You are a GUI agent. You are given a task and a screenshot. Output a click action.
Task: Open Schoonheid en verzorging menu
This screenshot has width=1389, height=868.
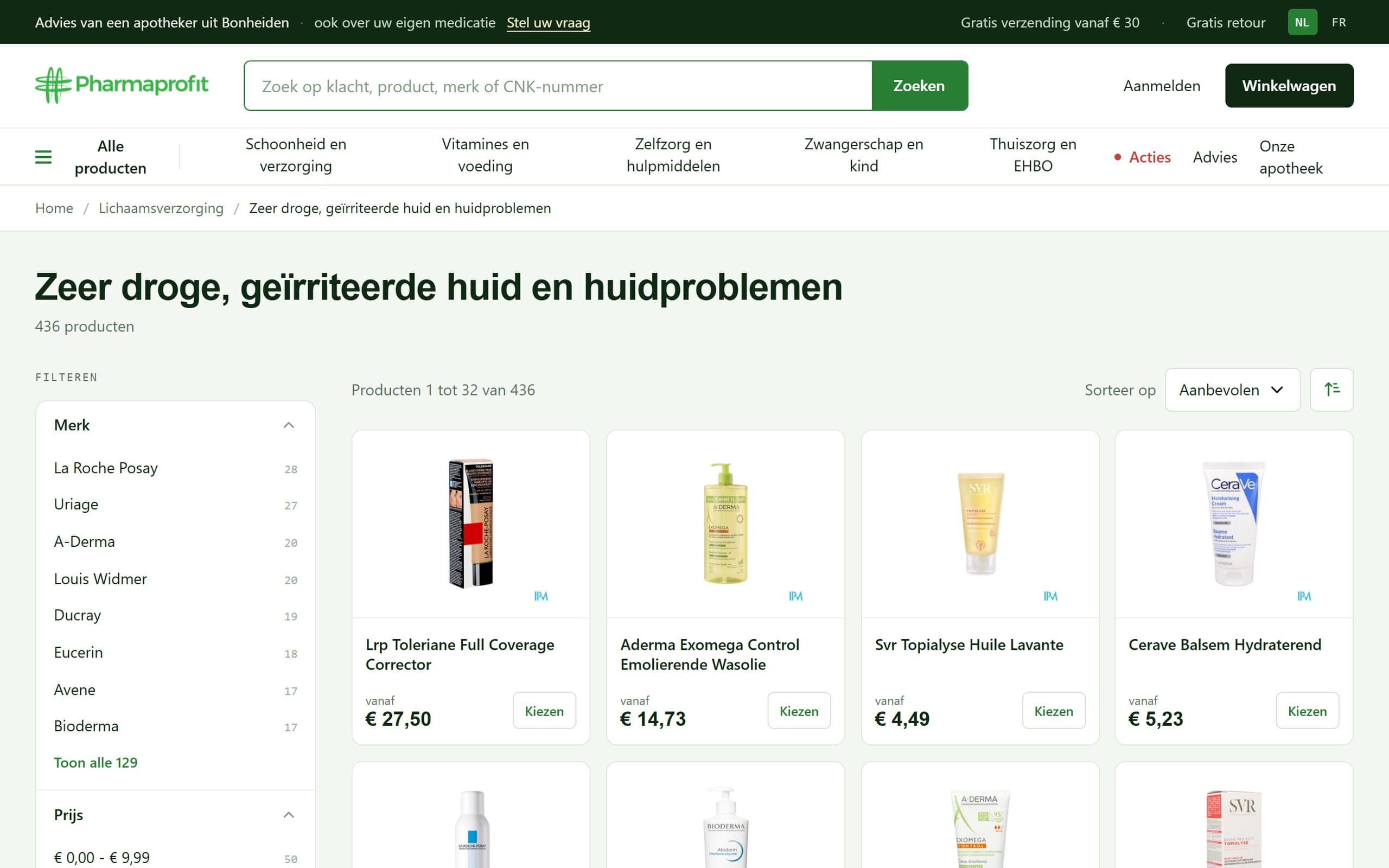pyautogui.click(x=296, y=155)
